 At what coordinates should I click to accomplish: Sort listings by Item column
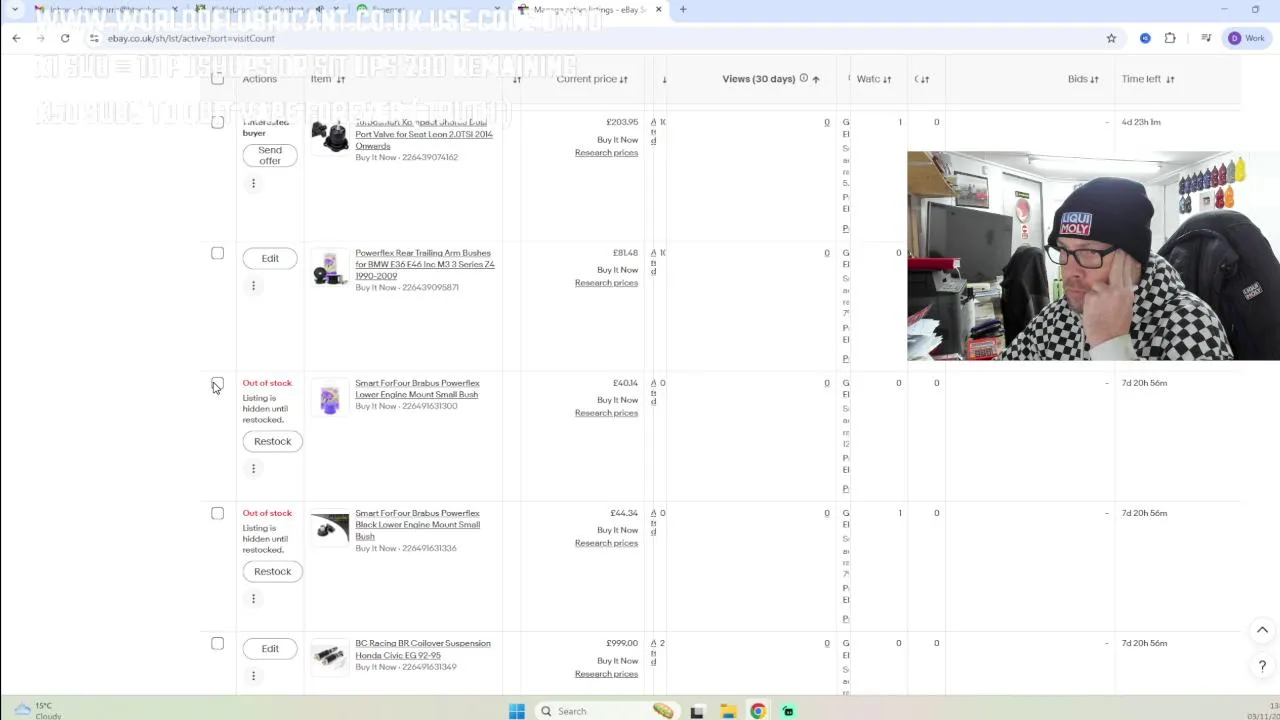[328, 79]
